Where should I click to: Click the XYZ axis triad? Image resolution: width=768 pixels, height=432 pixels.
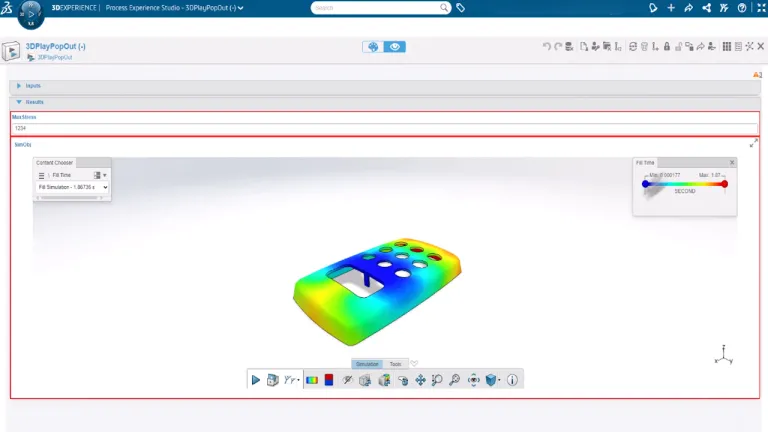(723, 355)
